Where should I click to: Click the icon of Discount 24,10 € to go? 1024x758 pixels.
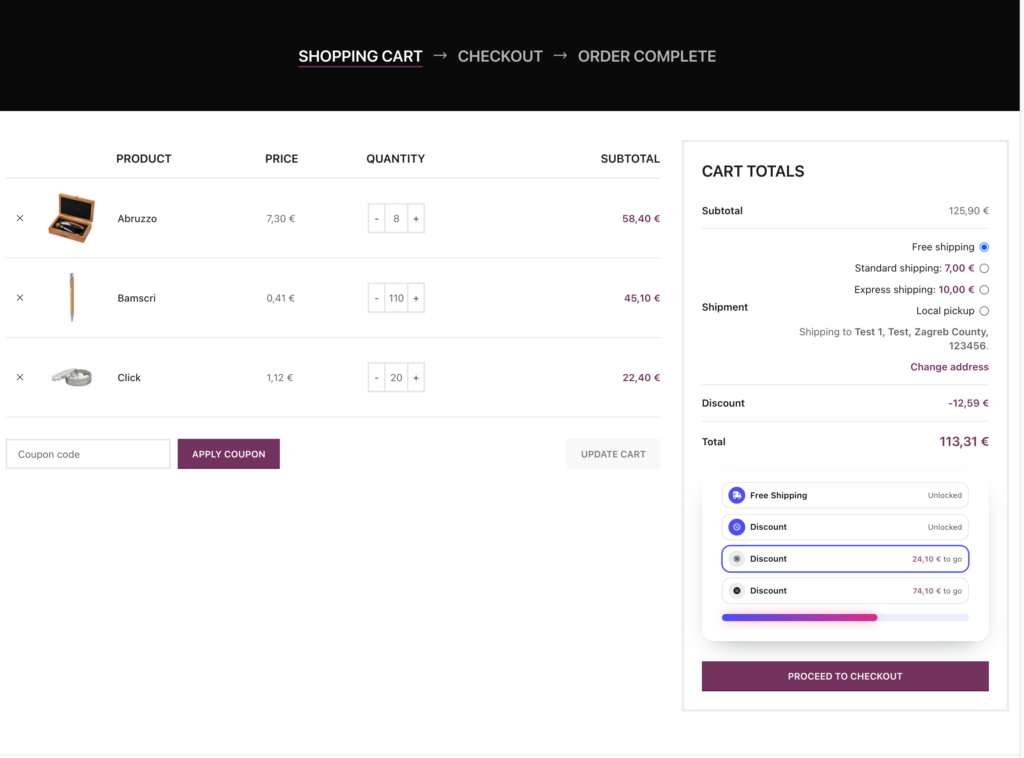[x=737, y=560]
